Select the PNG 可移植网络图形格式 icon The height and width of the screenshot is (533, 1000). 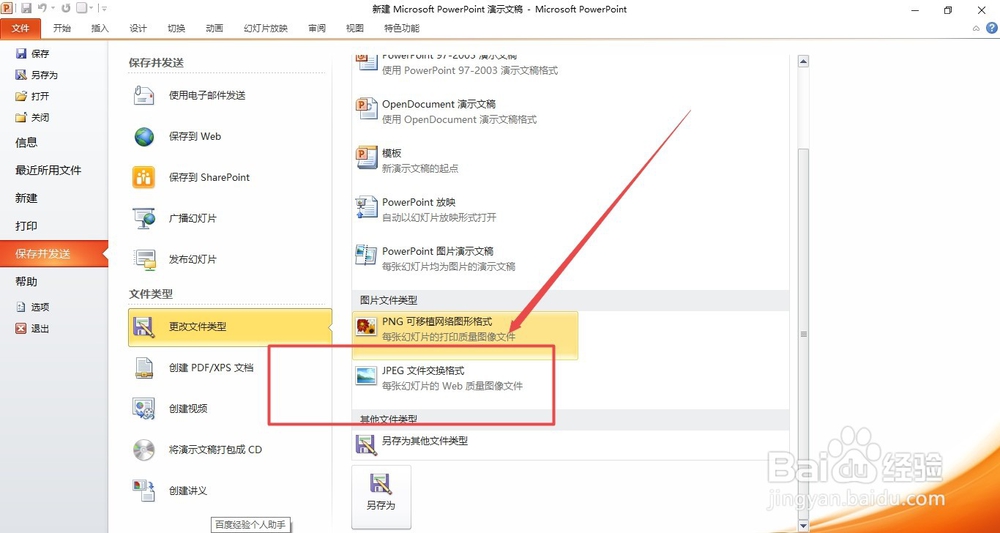(366, 328)
